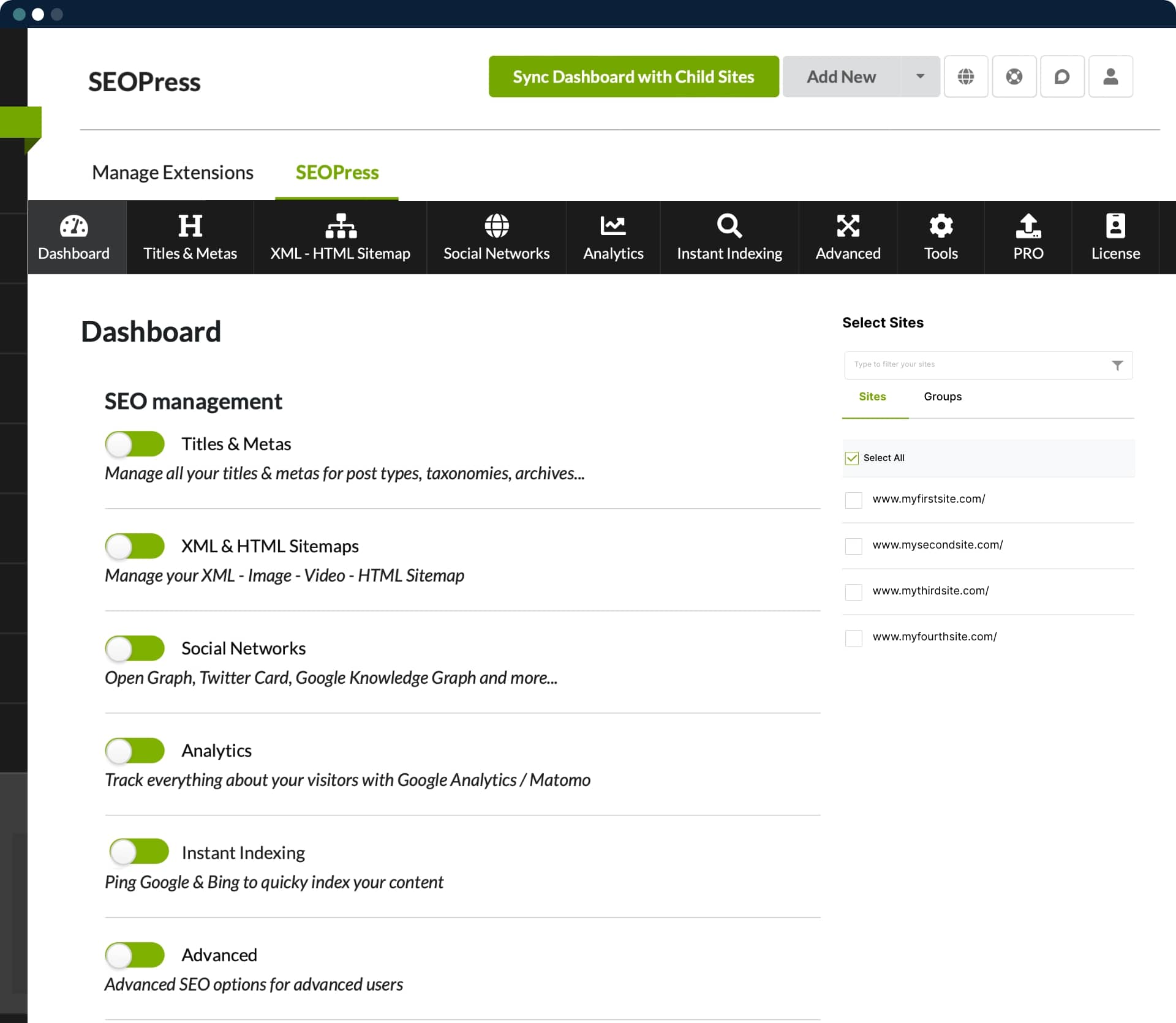The image size is (1176, 1023).
Task: Click the globe icon button in header
Action: (966, 77)
